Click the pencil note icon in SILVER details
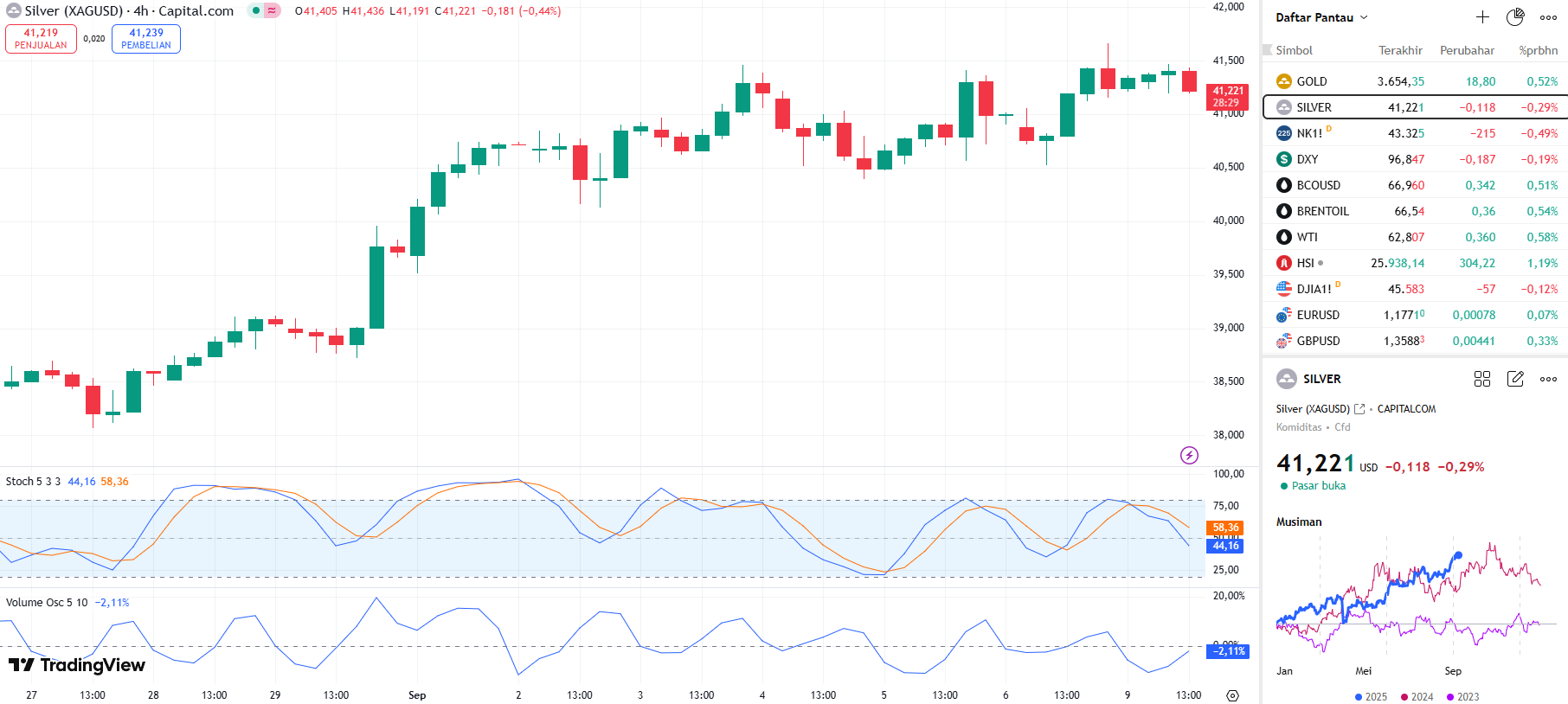The image size is (1568, 704). tap(1515, 379)
